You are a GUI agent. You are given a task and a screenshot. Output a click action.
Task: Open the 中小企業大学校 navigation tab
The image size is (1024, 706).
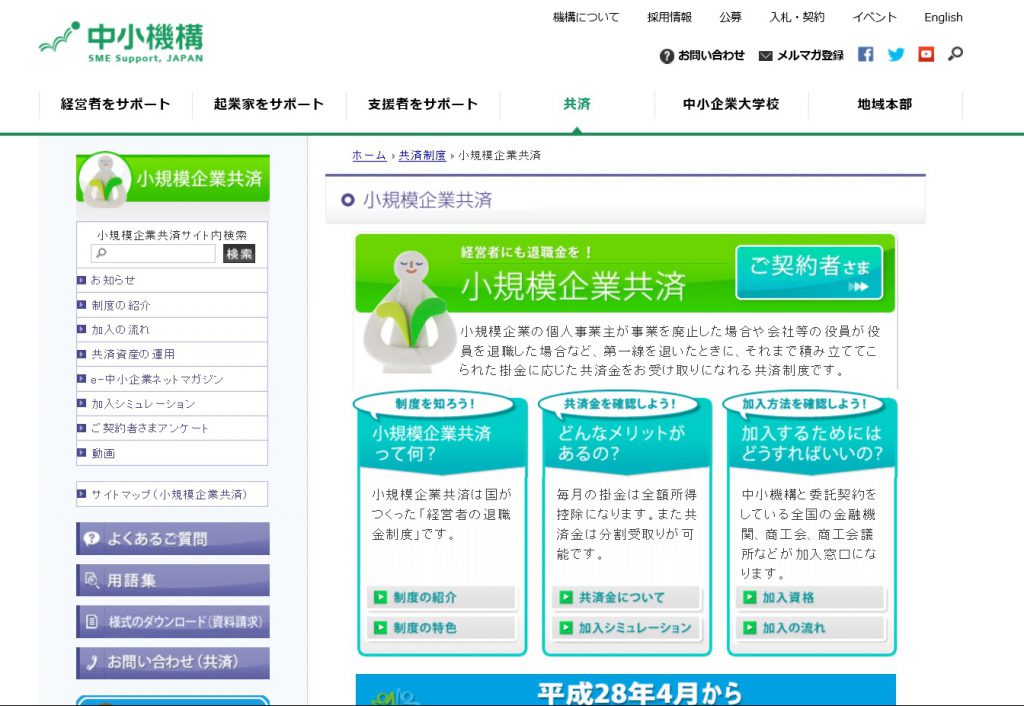point(731,104)
